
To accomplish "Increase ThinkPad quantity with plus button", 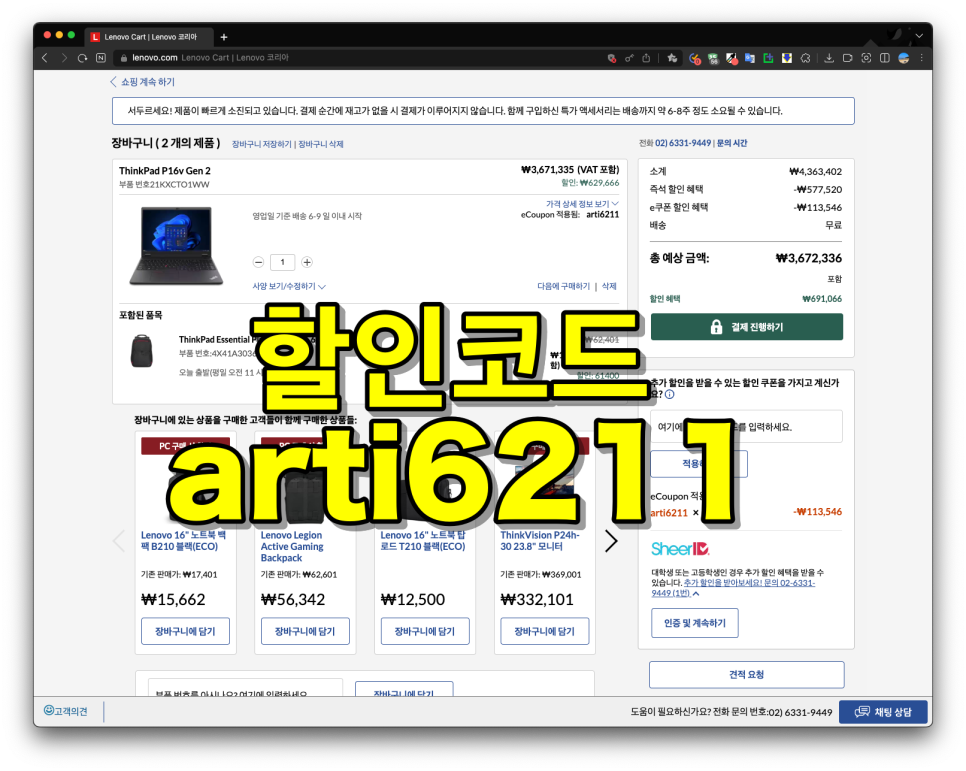I will [x=307, y=263].
